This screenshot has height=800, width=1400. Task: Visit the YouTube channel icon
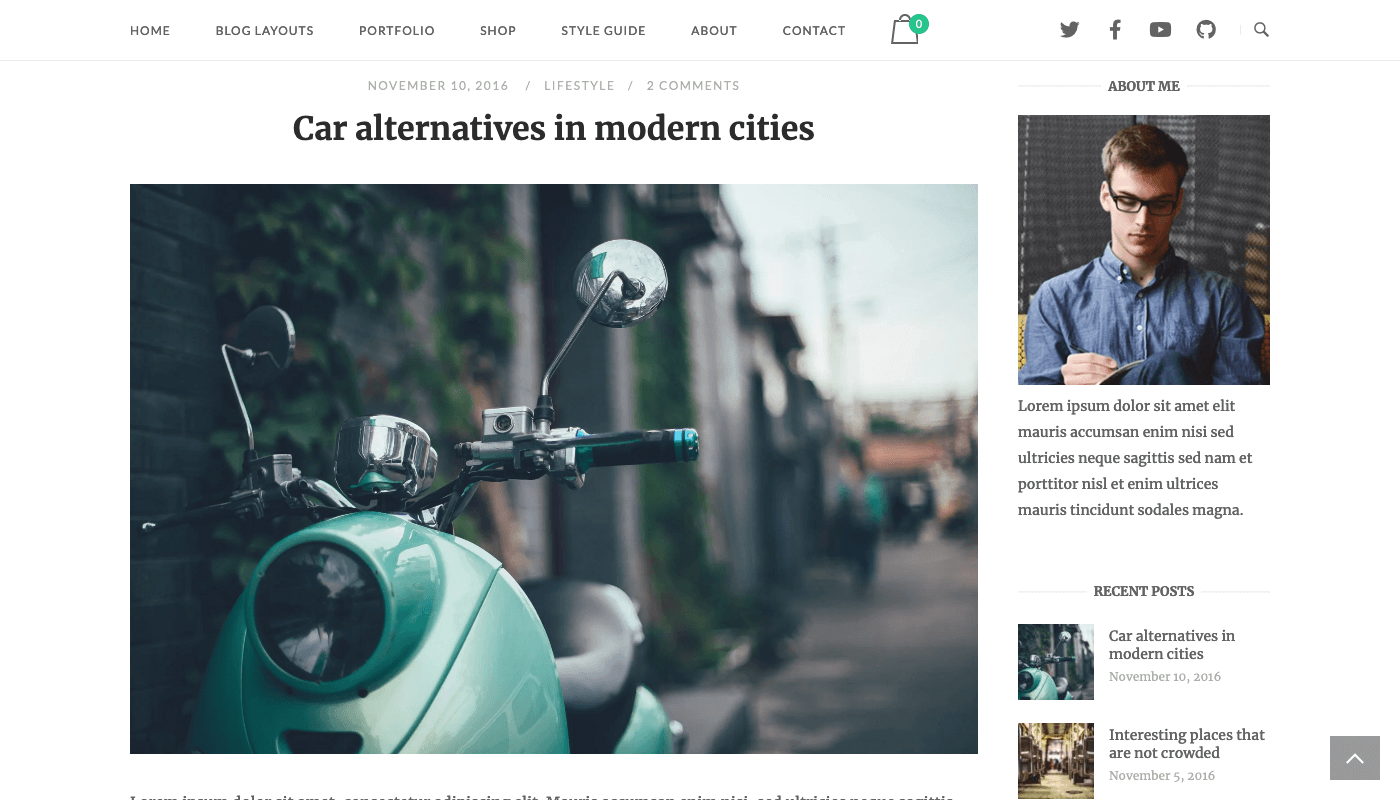(x=1160, y=30)
